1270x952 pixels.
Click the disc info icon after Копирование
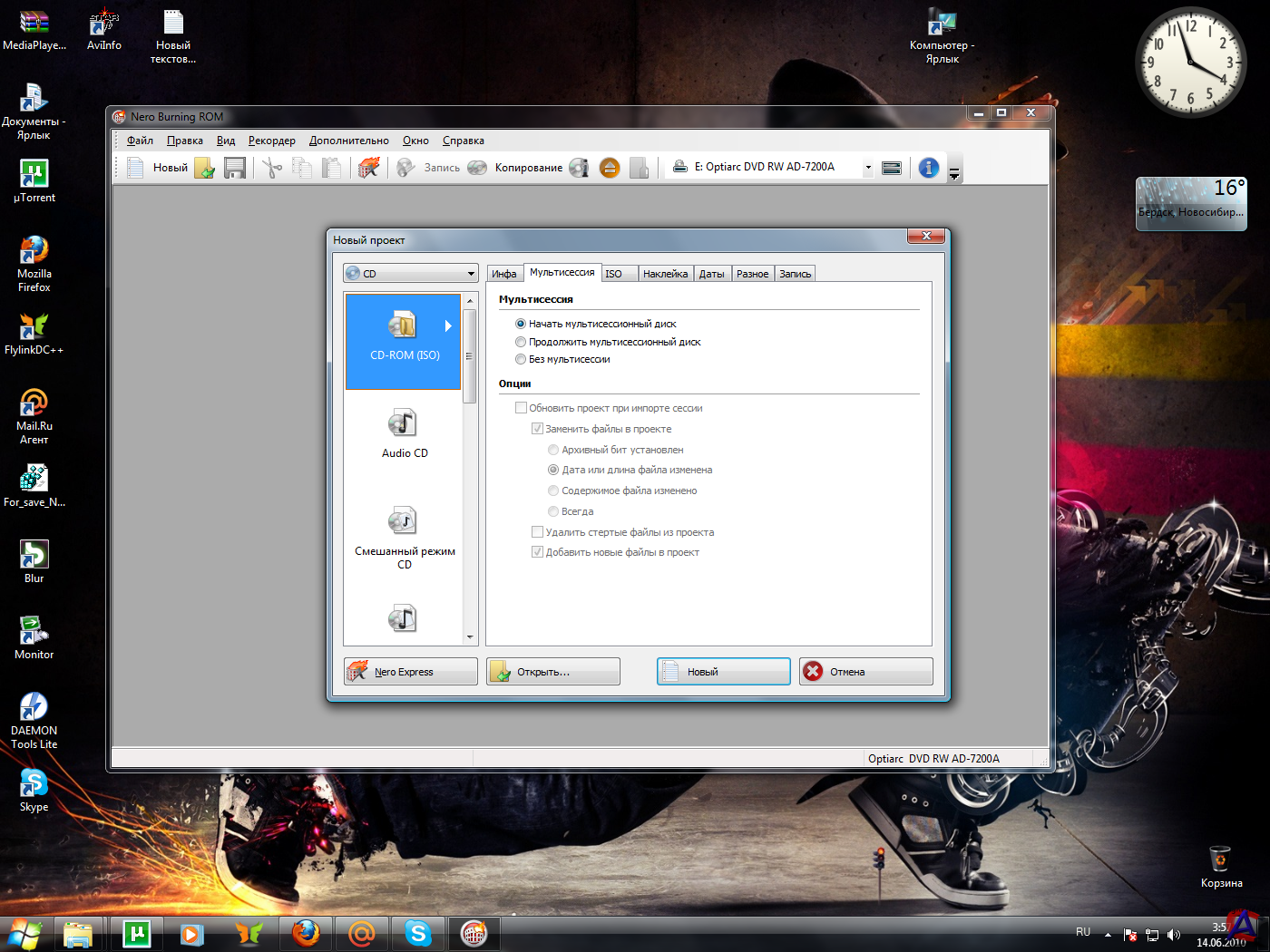579,168
